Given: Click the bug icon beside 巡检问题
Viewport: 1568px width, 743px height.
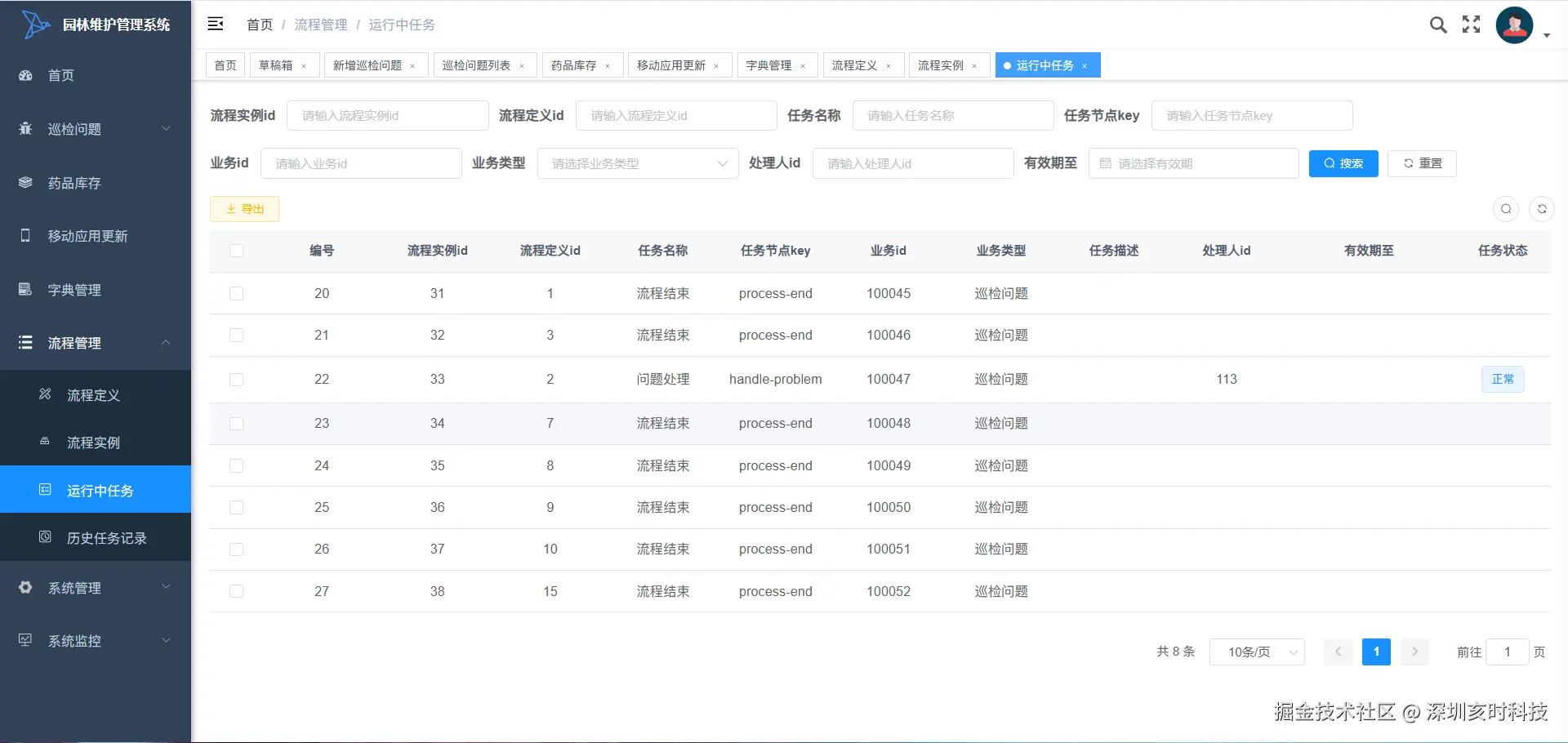Looking at the screenshot, I should click(25, 128).
